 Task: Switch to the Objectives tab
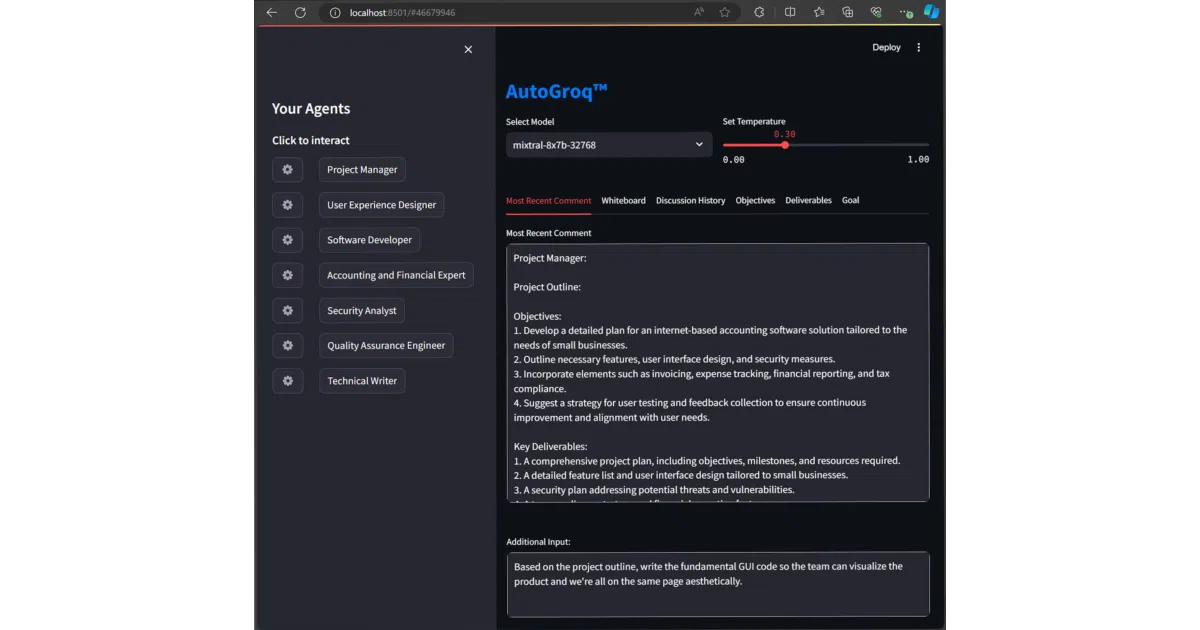pos(755,200)
